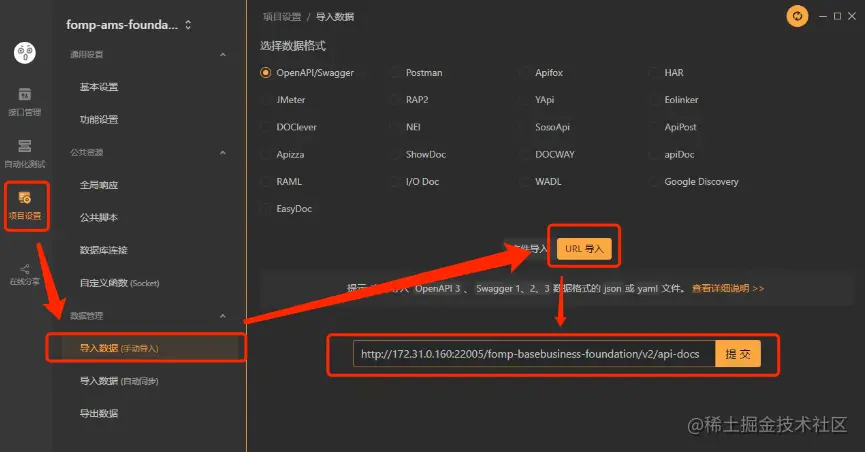
Task: Select the ApiPost format option
Action: pos(673,127)
